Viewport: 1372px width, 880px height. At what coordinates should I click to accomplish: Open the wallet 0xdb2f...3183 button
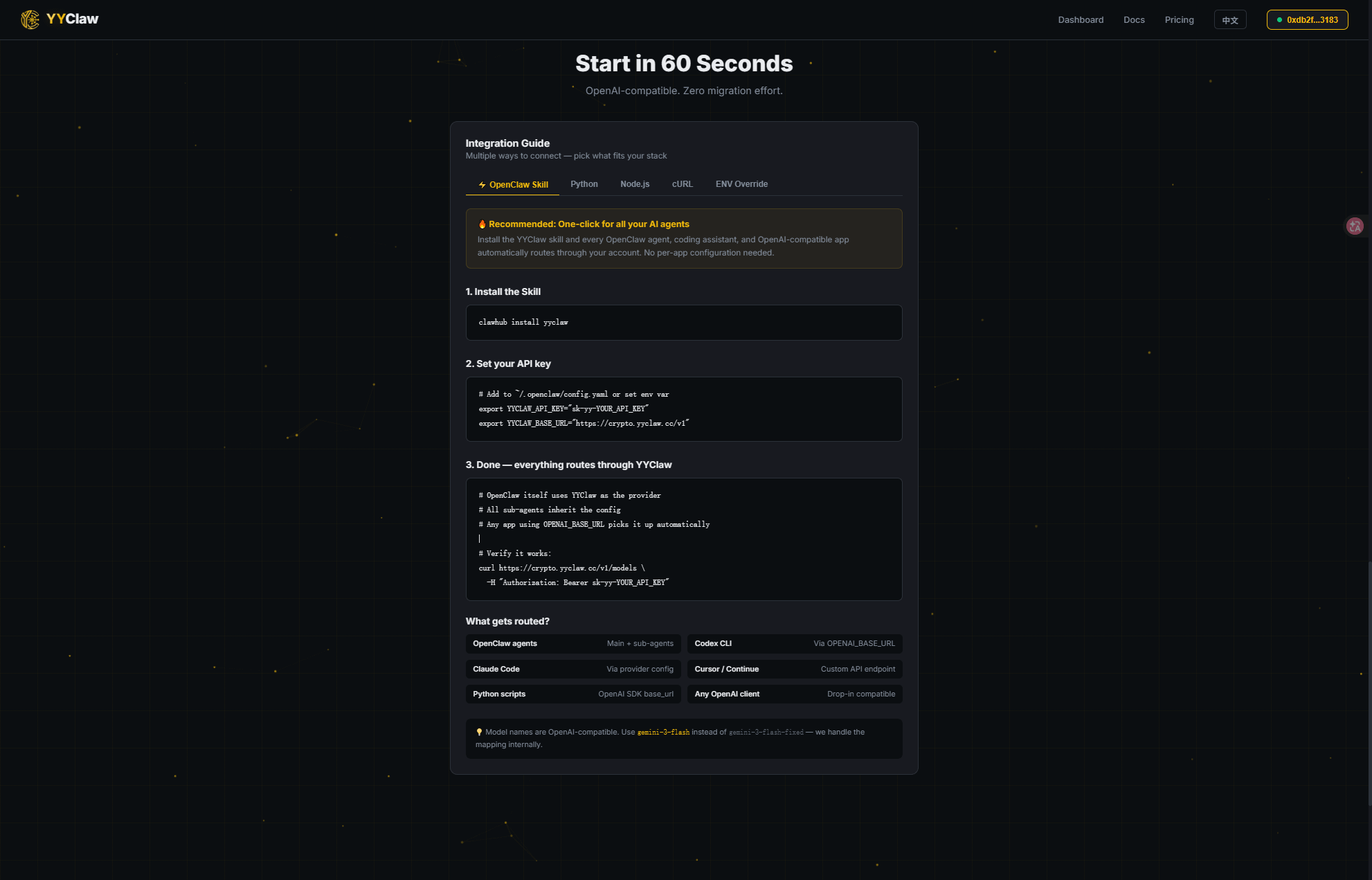click(x=1307, y=20)
